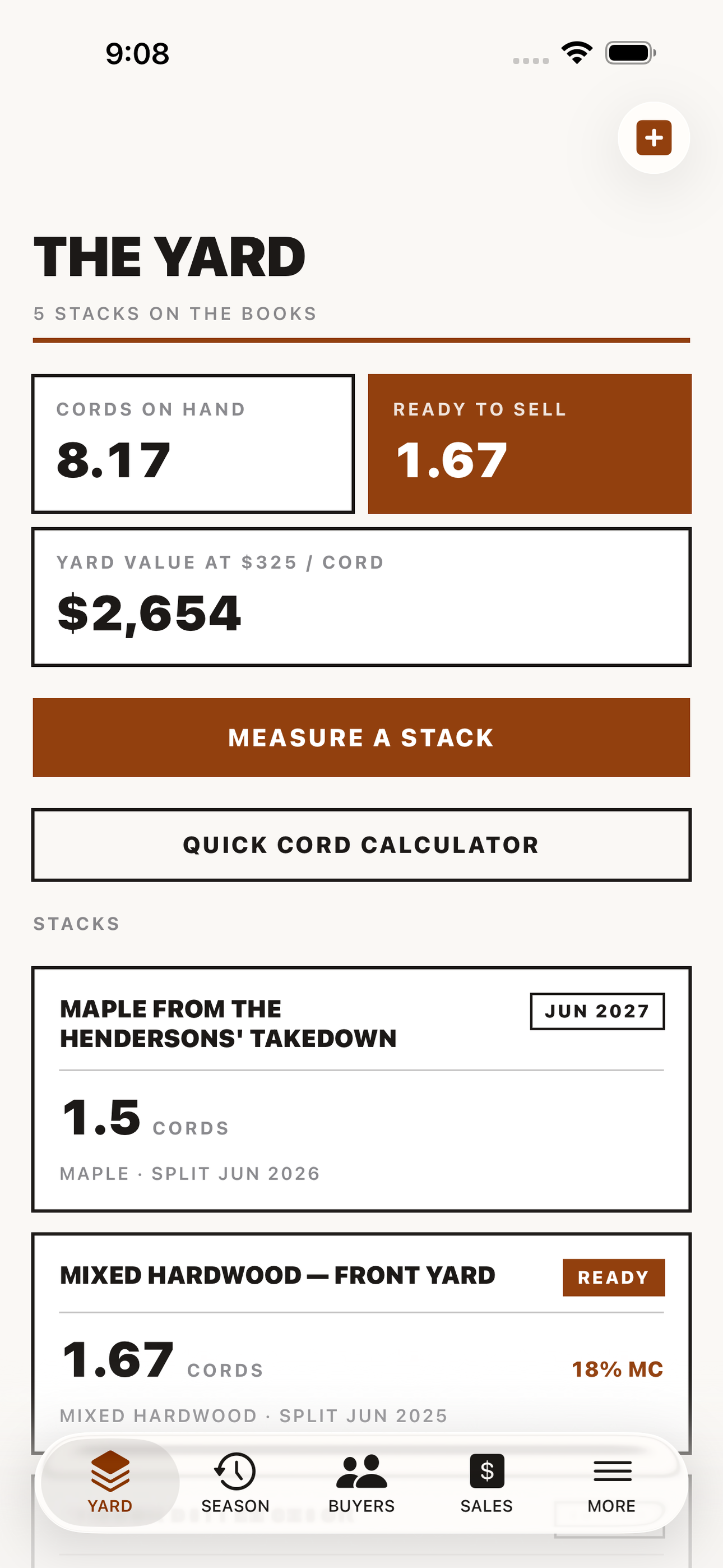Open the Yard tab stack icon
The height and width of the screenshot is (1568, 723).
110,1470
